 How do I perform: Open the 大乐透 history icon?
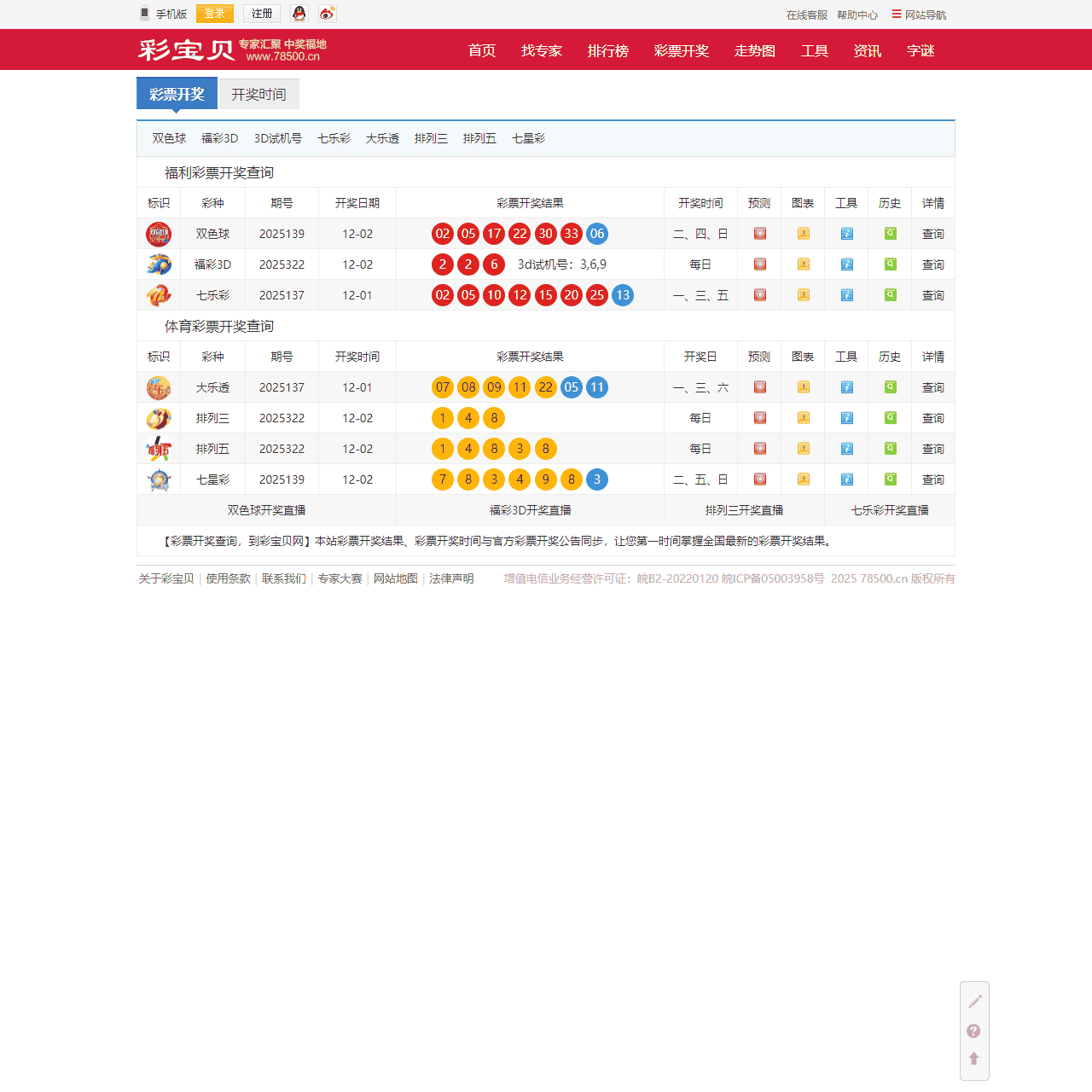point(890,387)
